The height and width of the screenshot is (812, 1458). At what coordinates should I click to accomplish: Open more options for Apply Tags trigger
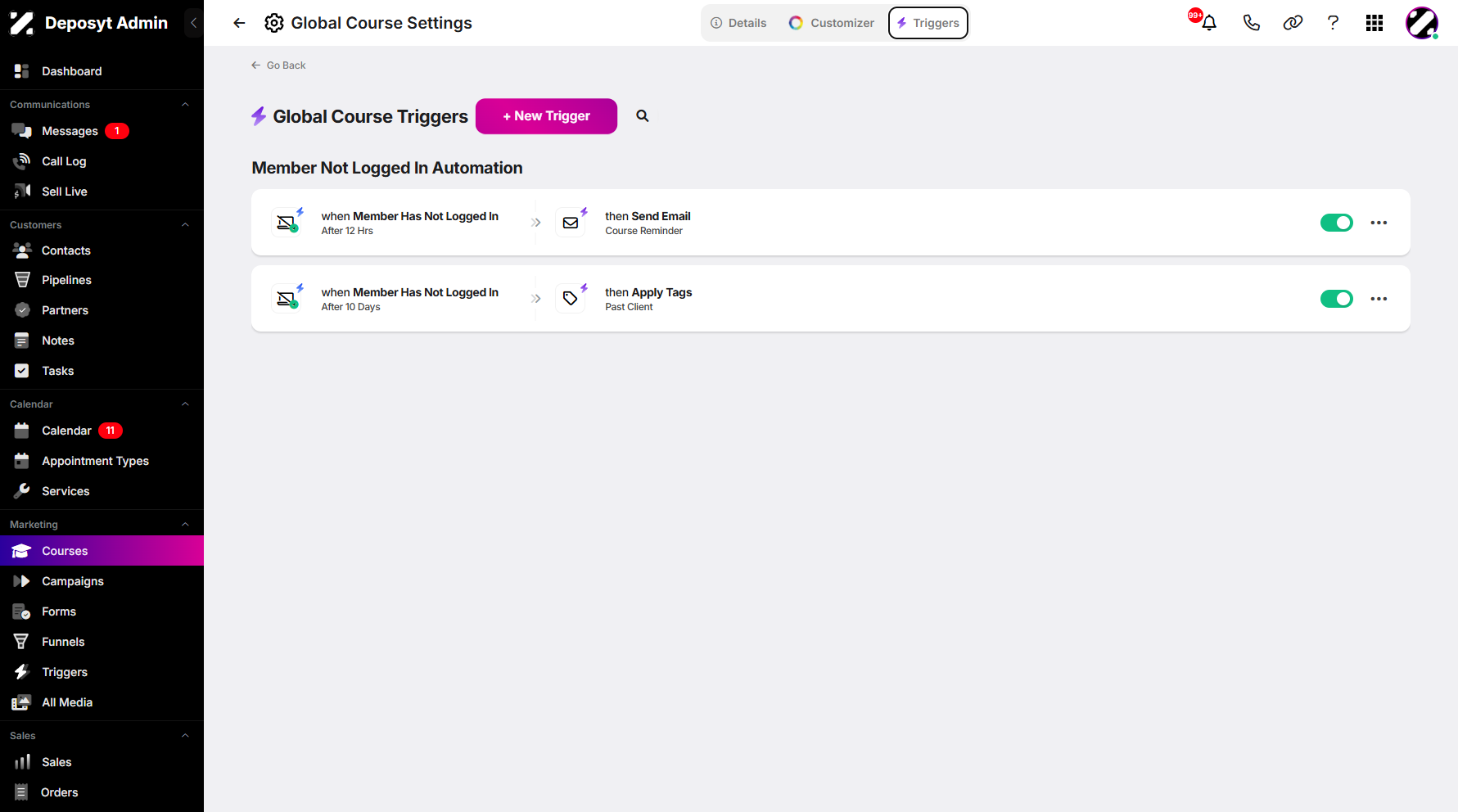pos(1379,299)
